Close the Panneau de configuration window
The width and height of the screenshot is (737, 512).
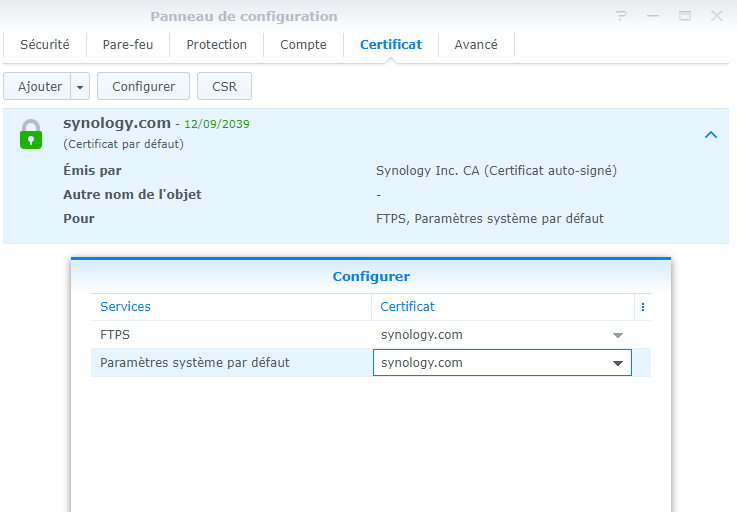coord(716,16)
